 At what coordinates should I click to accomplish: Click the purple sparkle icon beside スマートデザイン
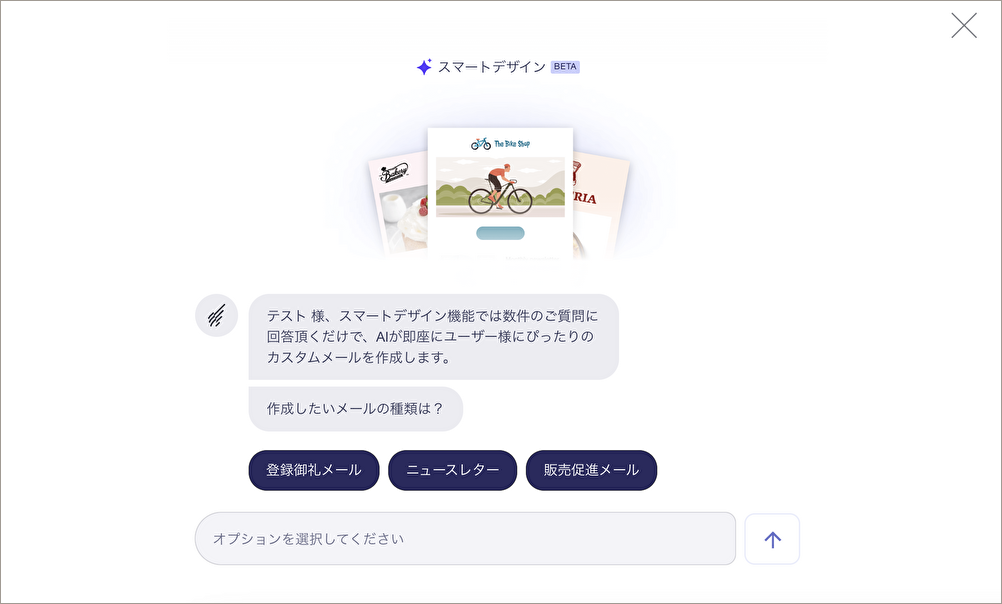click(424, 66)
